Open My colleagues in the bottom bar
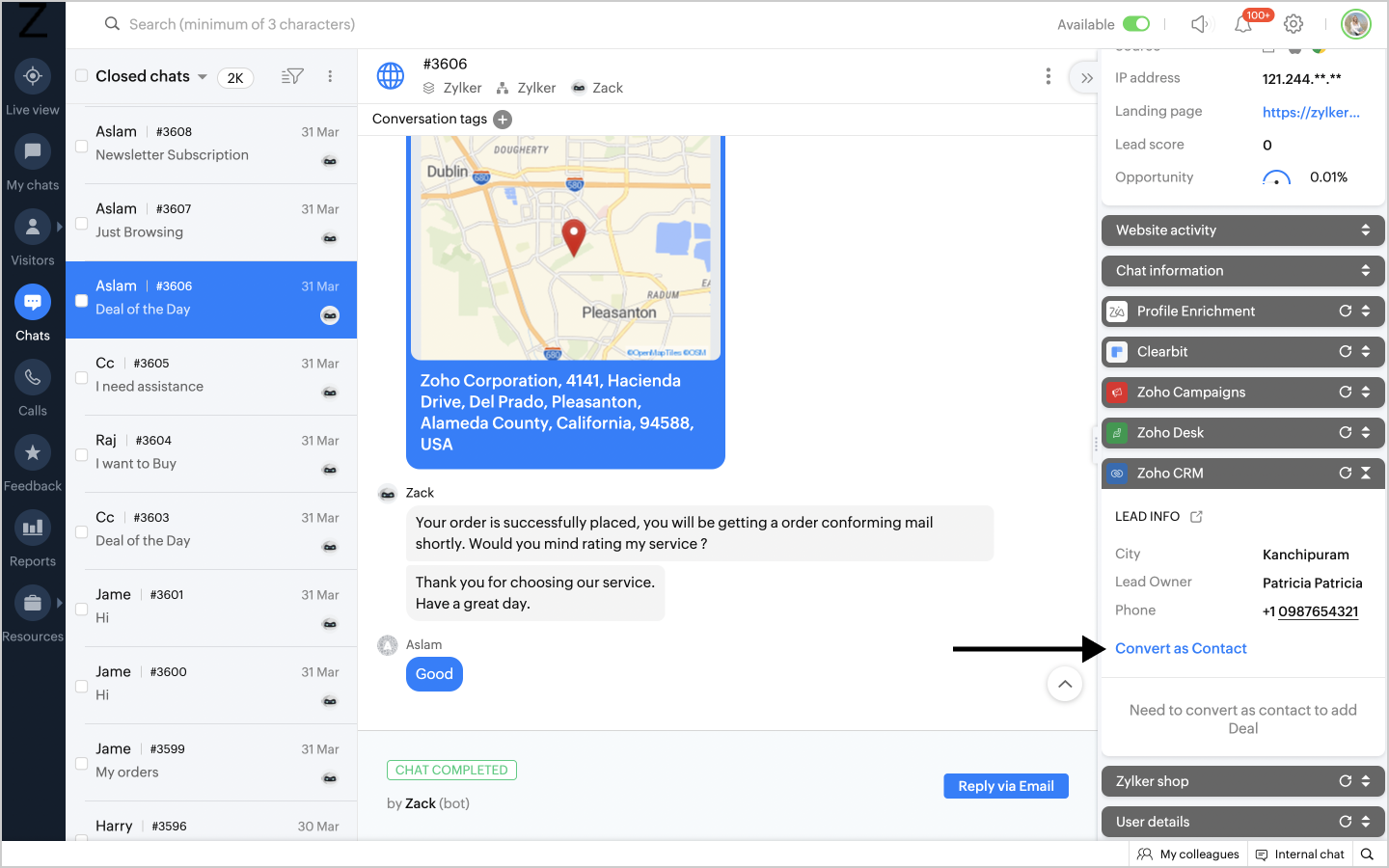This screenshot has width=1389, height=868. 1188,854
